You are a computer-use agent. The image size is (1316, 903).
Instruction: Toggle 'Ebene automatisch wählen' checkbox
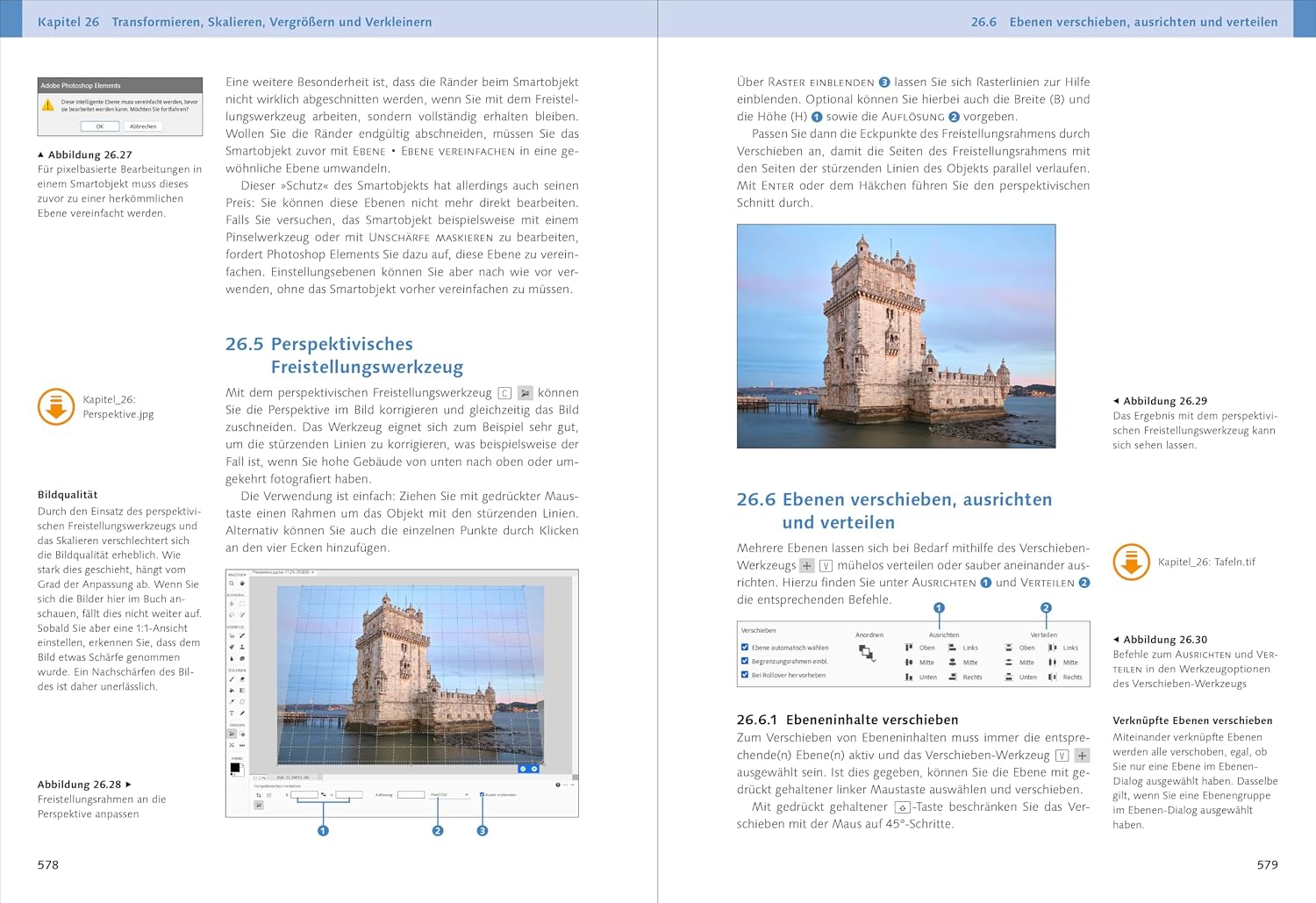745,648
